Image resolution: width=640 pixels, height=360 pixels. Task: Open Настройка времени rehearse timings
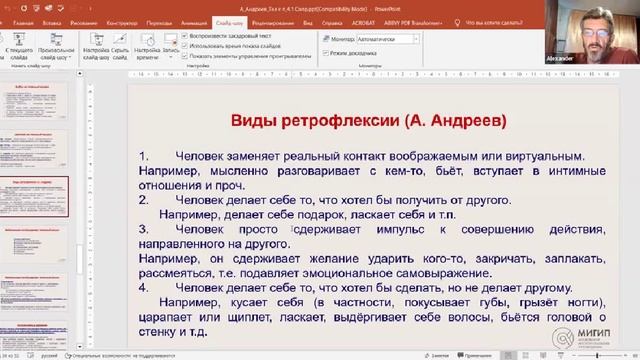click(147, 47)
